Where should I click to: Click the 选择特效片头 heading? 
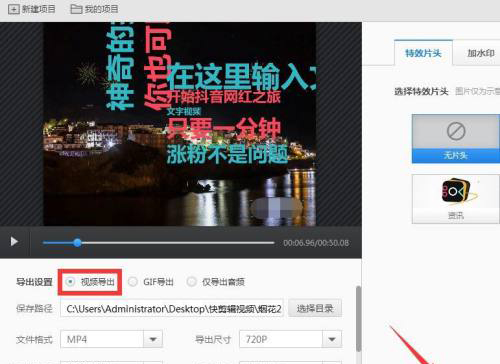(x=421, y=91)
